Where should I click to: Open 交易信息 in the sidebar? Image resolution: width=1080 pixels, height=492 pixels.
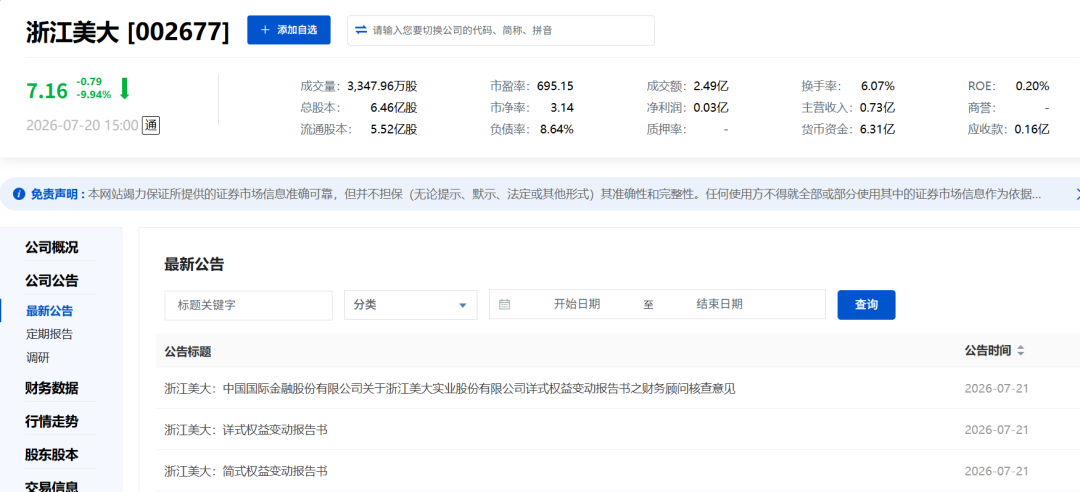52,486
